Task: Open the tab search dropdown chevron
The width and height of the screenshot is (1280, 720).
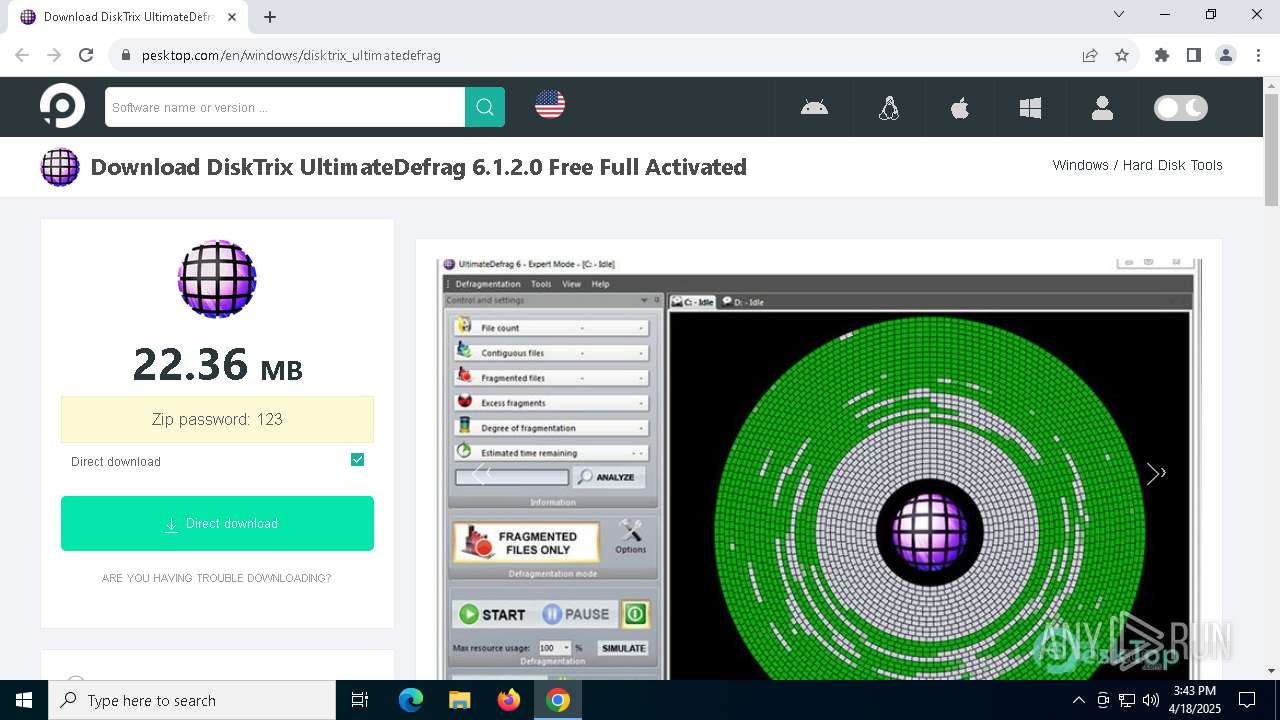Action: pos(1119,14)
